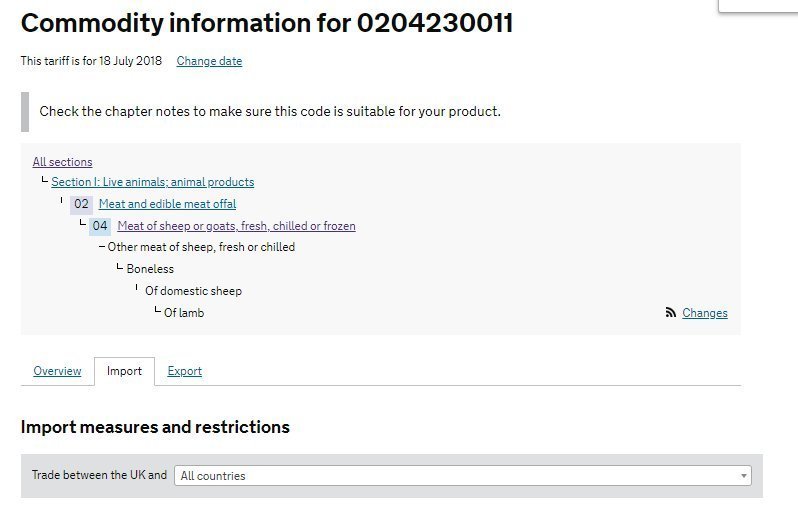Open the All sections link

[63, 162]
